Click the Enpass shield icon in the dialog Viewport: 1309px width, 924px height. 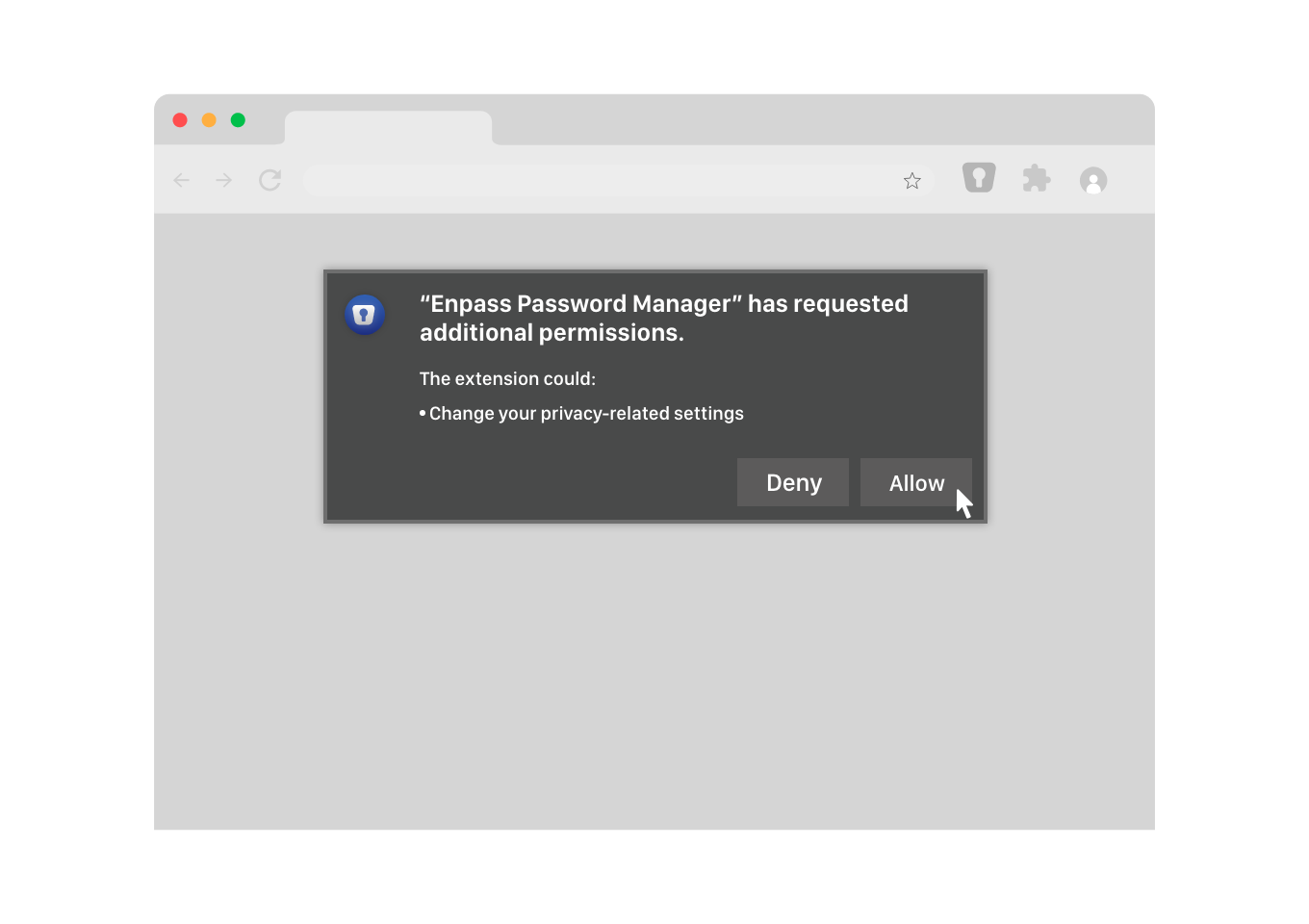(365, 315)
